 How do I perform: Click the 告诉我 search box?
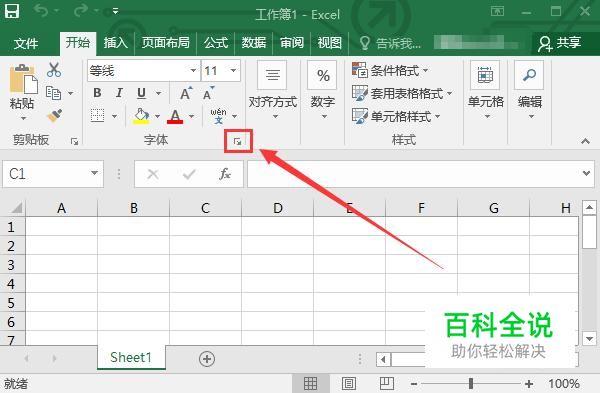(x=390, y=43)
